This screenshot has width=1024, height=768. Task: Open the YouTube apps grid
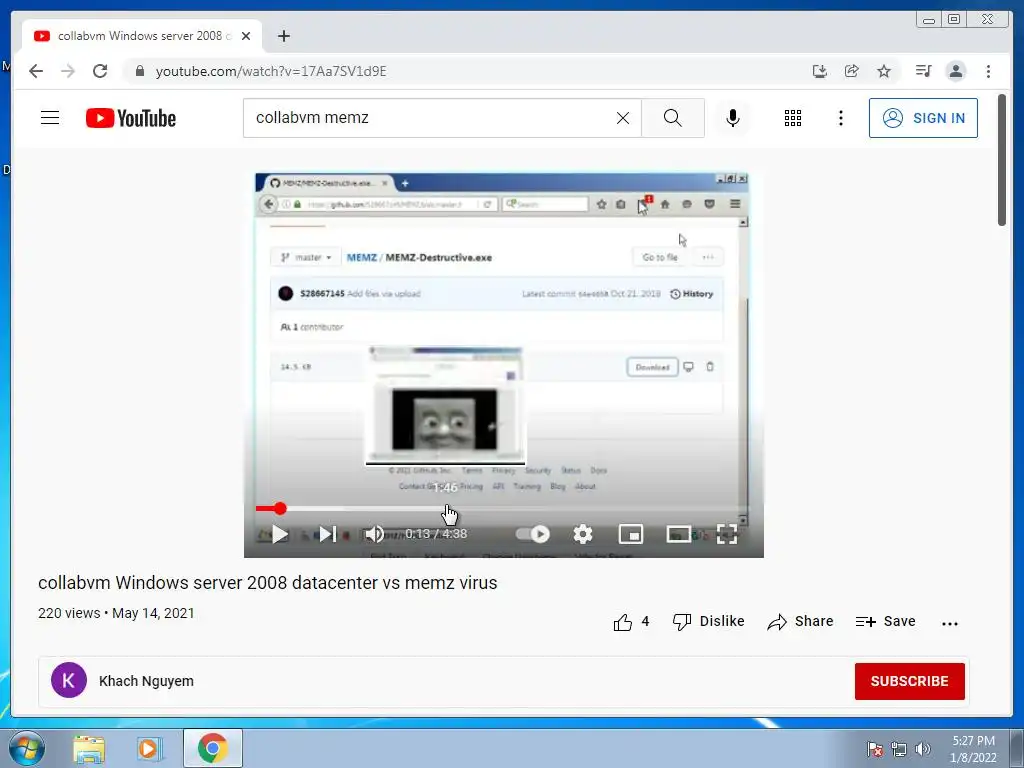pos(793,118)
